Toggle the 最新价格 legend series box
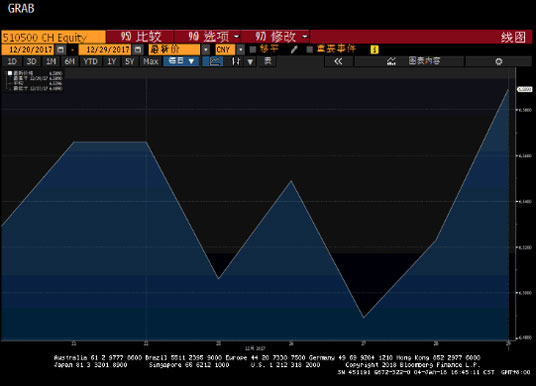536x386 pixels. tap(10, 73)
